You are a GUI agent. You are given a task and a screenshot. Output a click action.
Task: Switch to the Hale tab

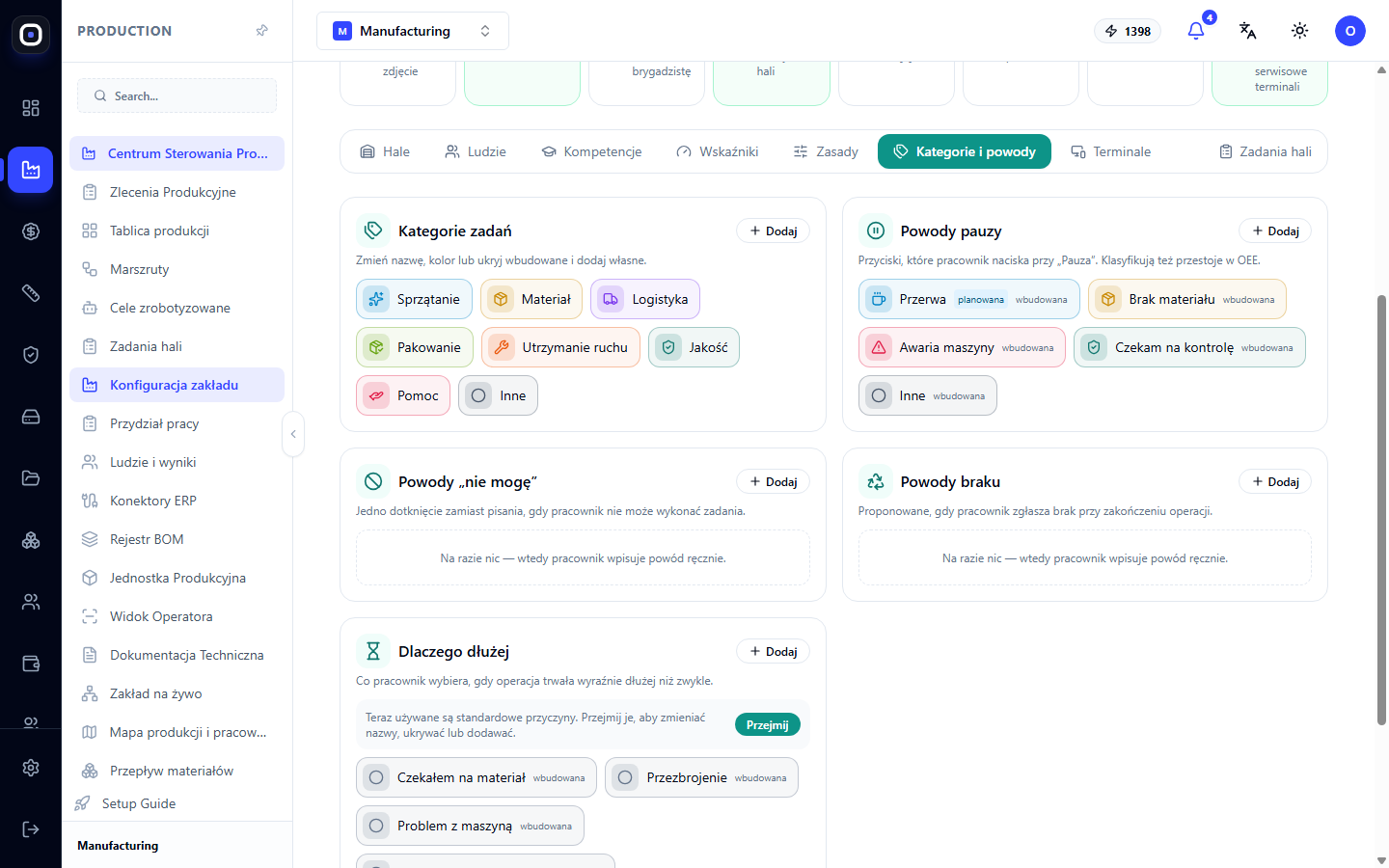click(x=385, y=151)
